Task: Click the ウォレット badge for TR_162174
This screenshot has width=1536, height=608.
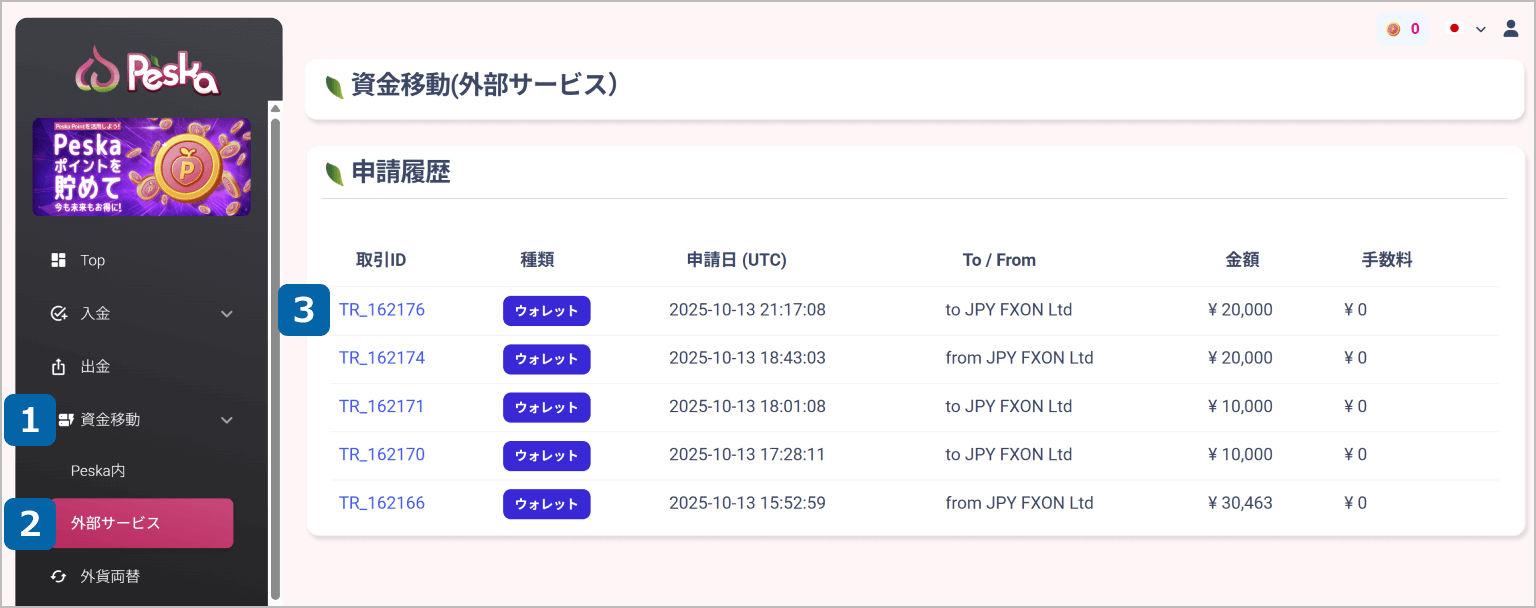Action: (x=546, y=359)
